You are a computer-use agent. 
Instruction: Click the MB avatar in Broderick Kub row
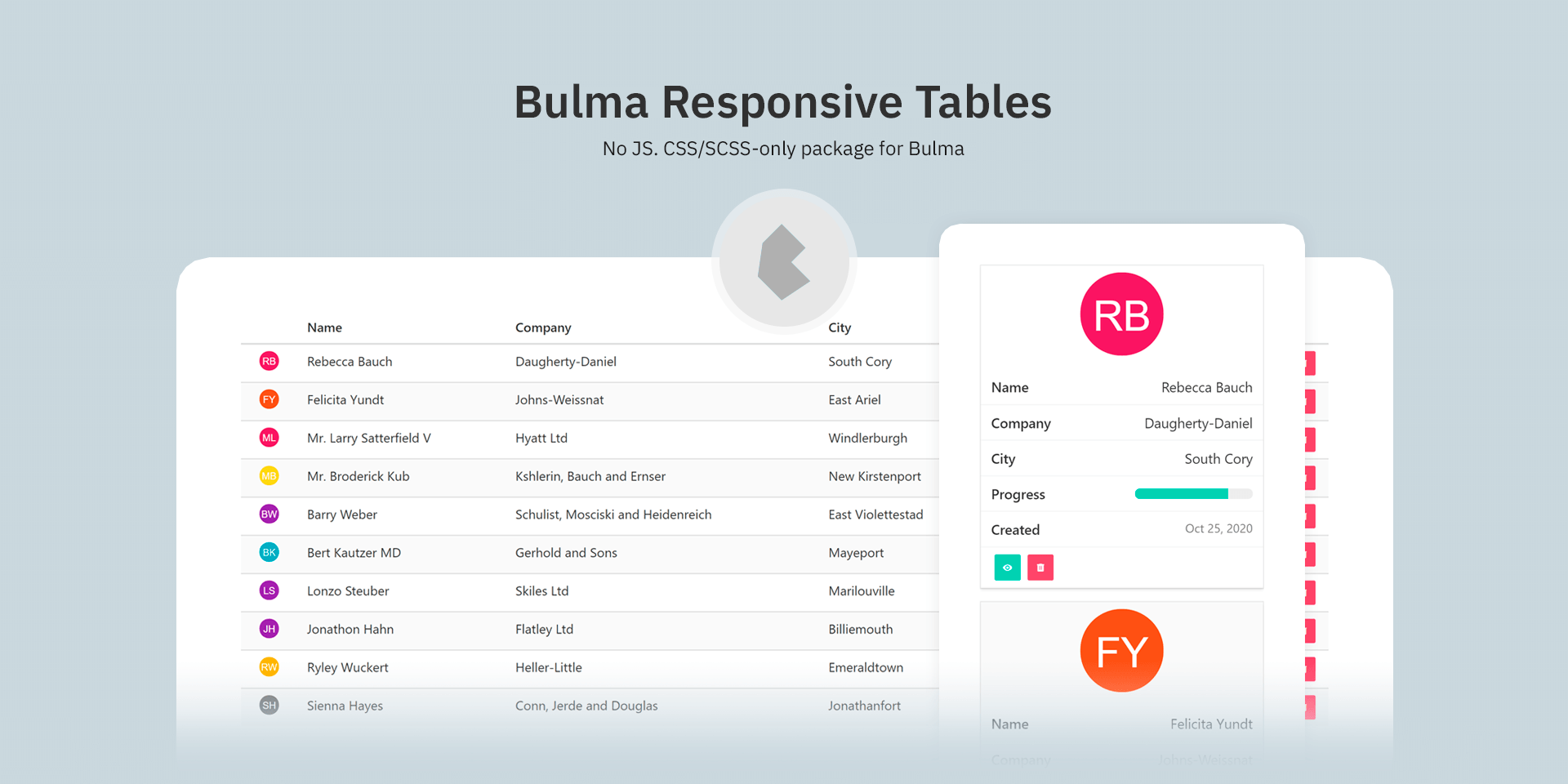[269, 476]
